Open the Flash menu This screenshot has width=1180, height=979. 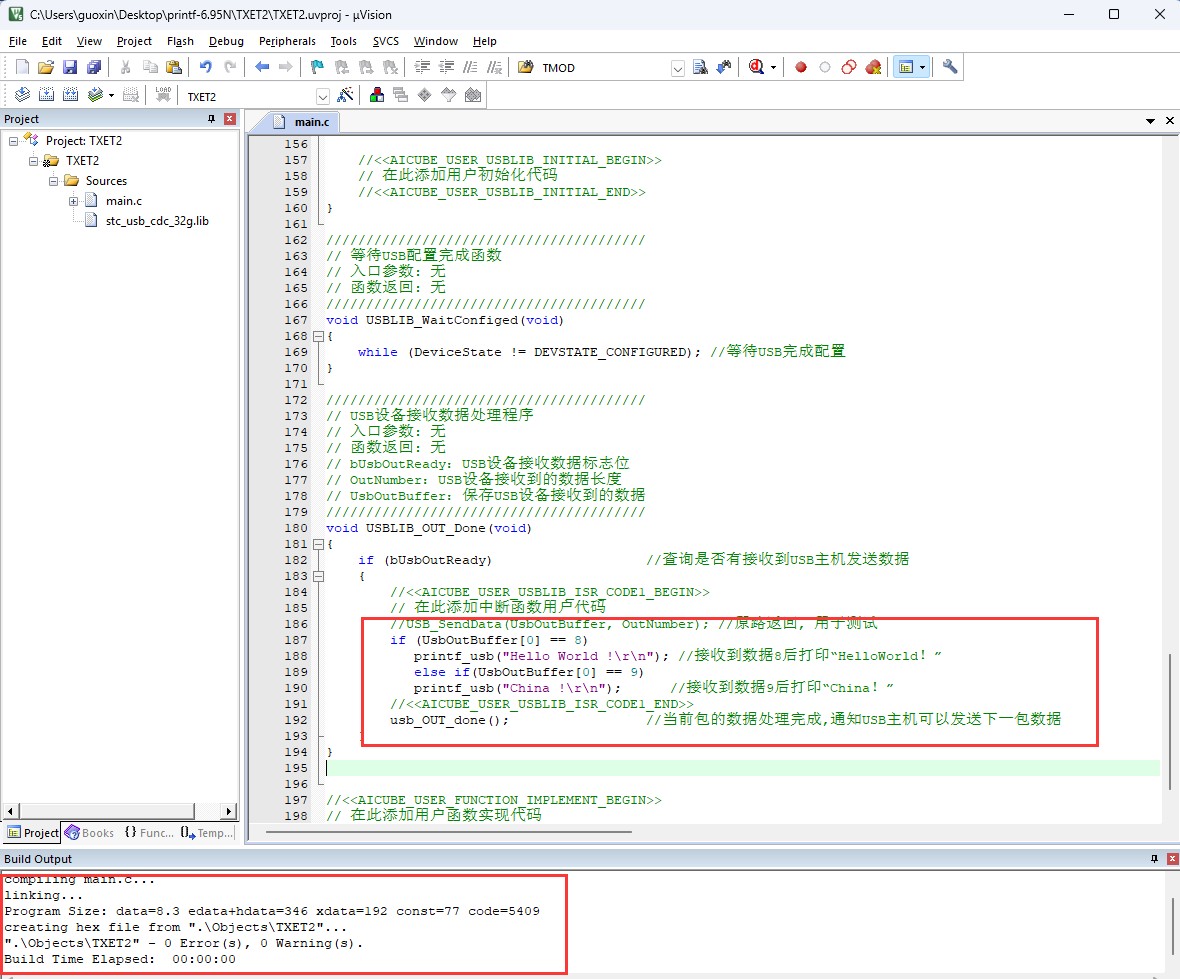tap(180, 41)
